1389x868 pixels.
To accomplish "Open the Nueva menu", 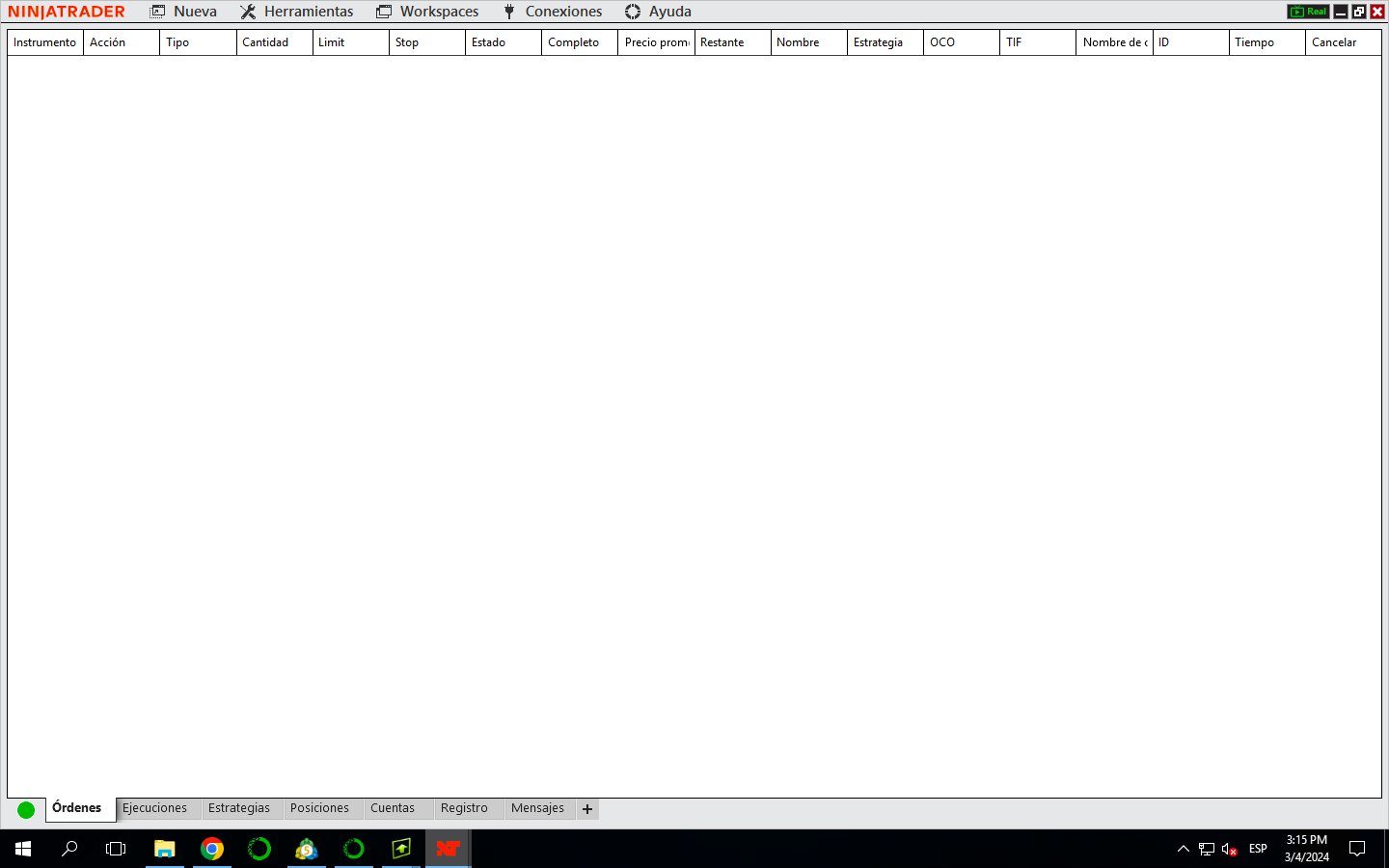I will (183, 12).
